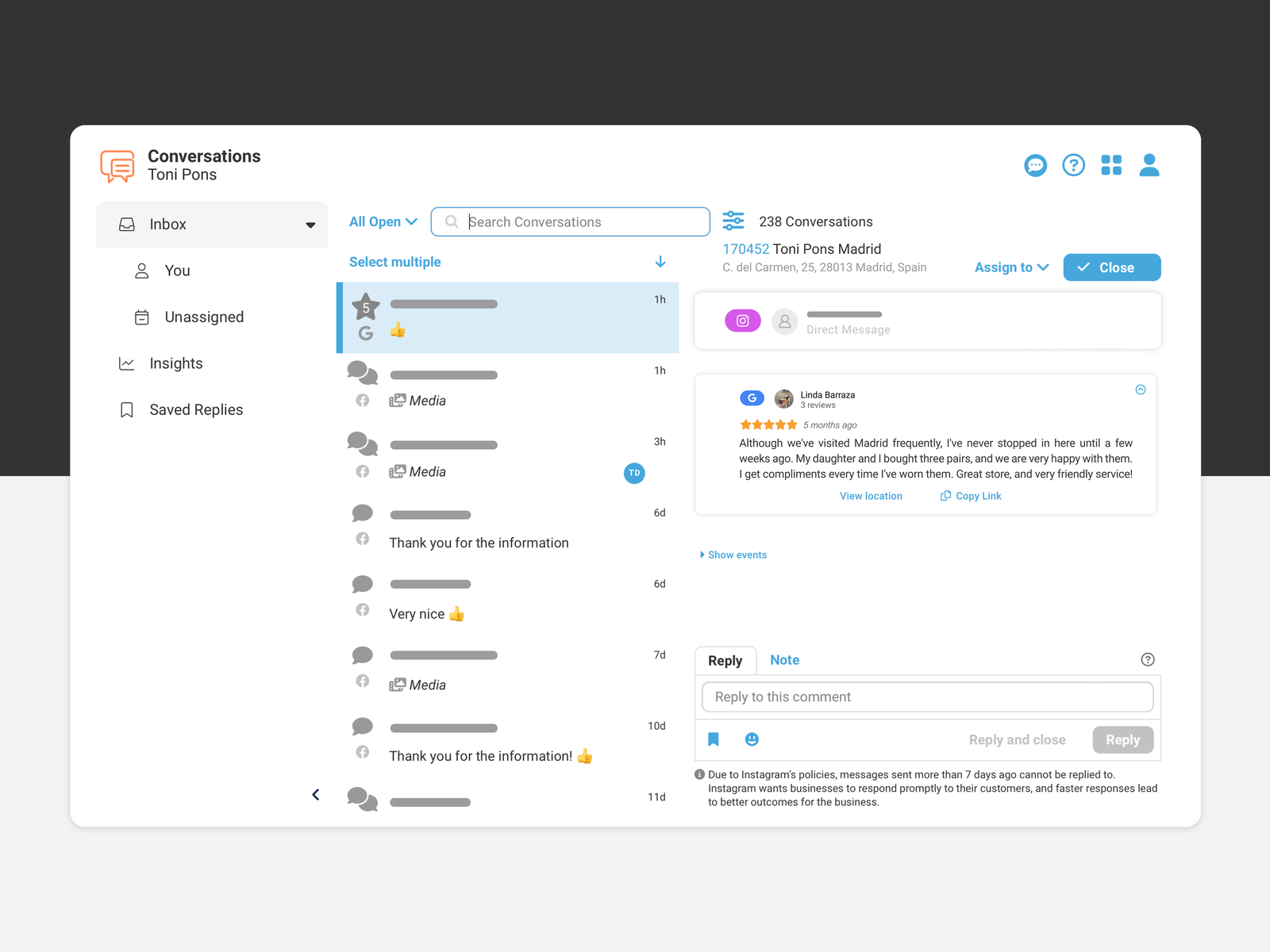Open the Assign to dropdown

[x=1011, y=267]
